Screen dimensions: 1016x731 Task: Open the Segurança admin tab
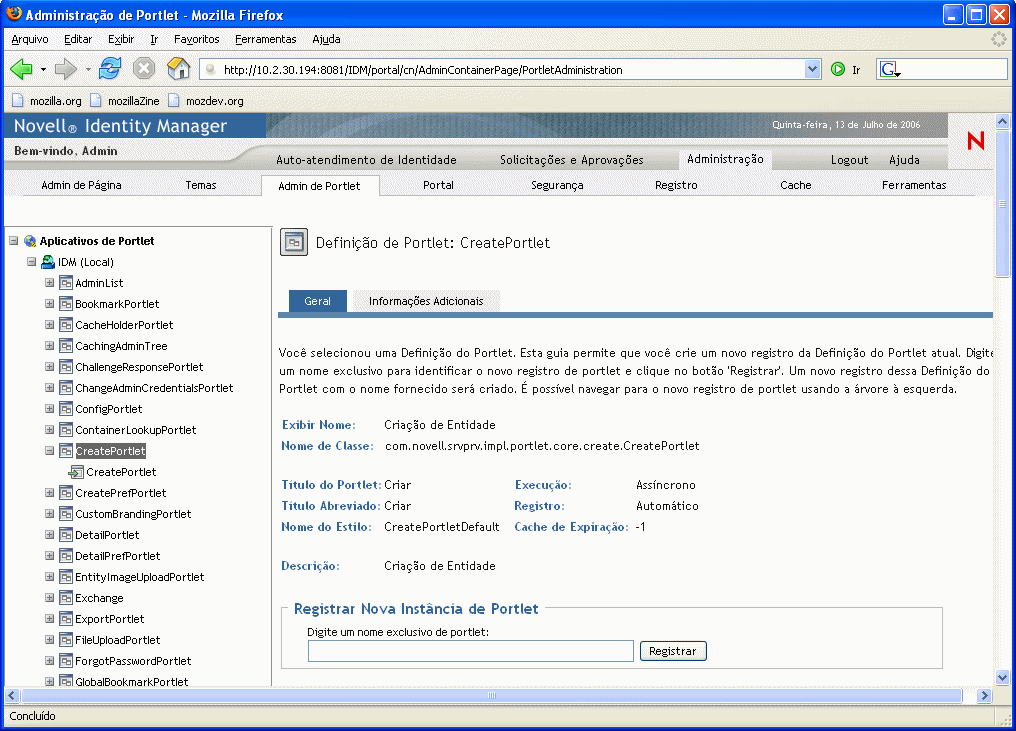(x=557, y=185)
